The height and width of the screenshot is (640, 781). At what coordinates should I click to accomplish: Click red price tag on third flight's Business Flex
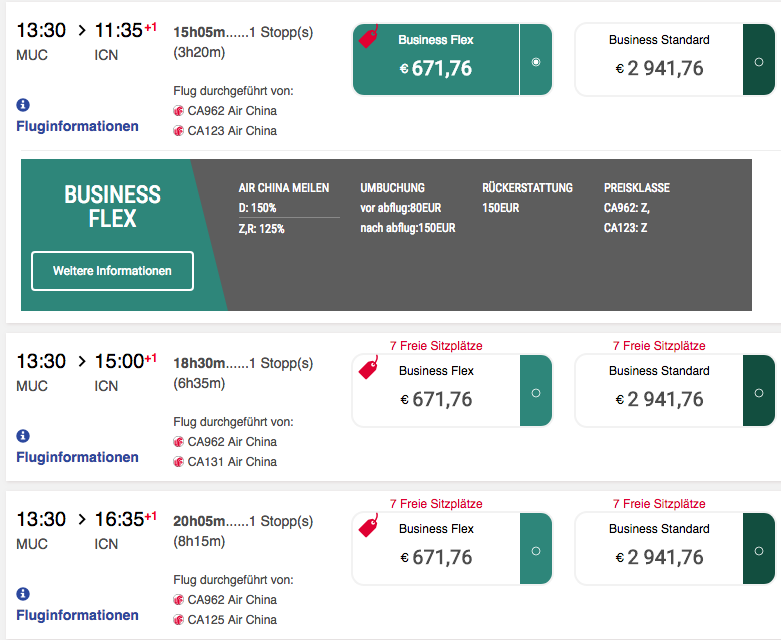tap(369, 526)
